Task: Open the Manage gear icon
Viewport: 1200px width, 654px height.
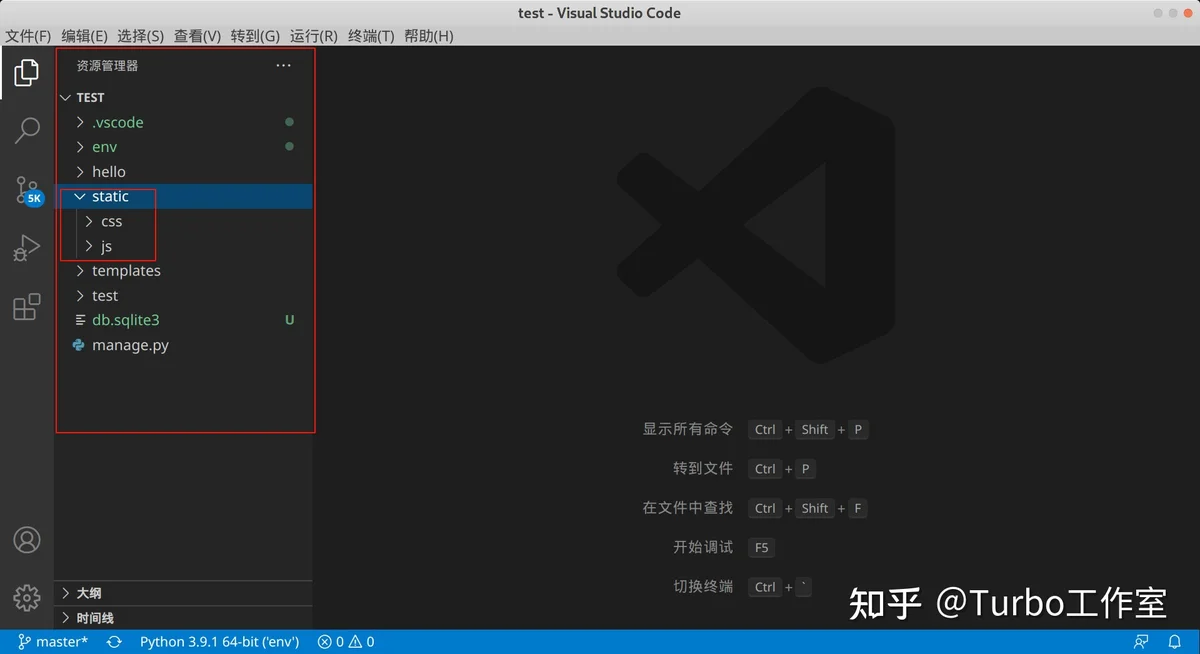Action: pyautogui.click(x=27, y=598)
